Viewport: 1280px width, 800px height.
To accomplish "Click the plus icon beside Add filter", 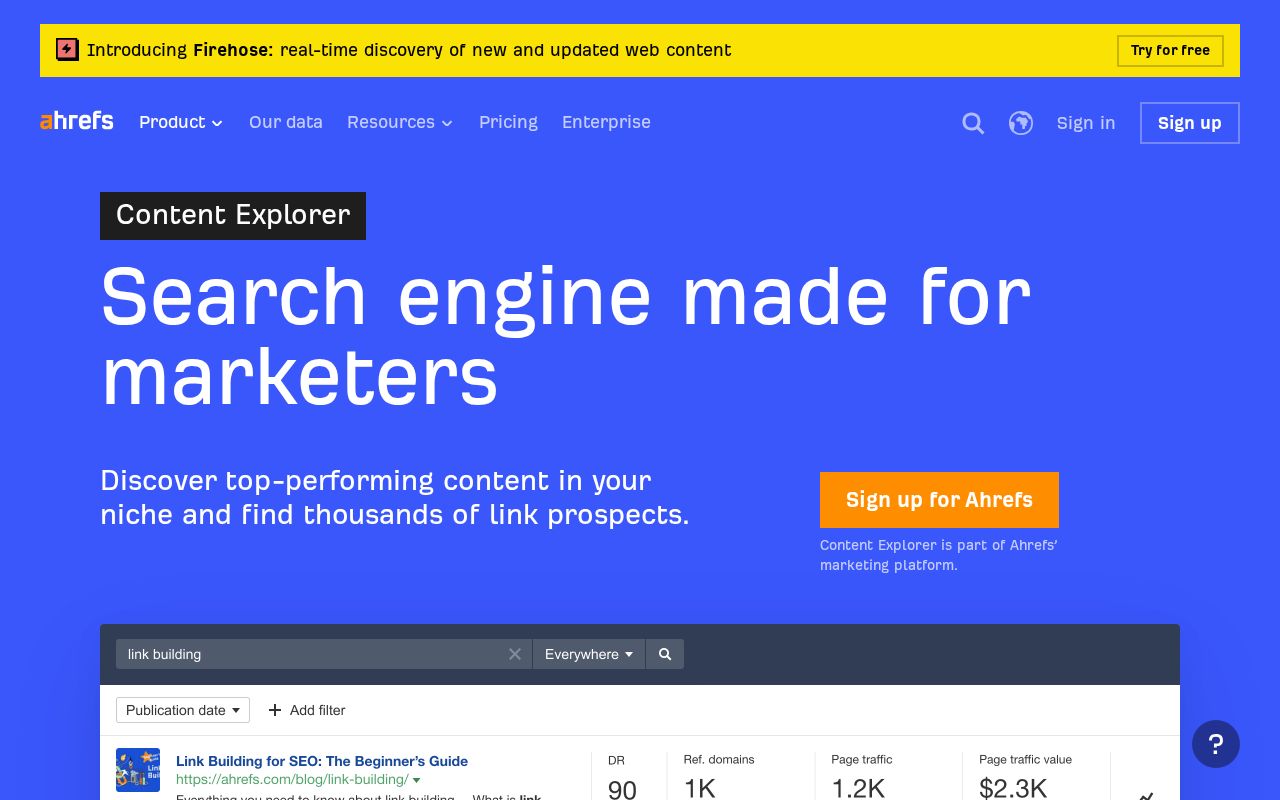I will click(x=275, y=710).
